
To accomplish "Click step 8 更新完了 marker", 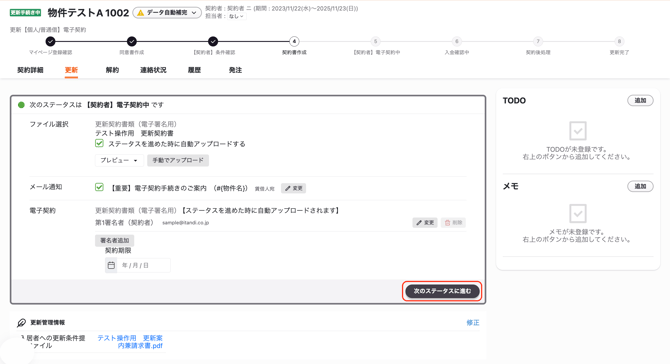I will point(619,41).
